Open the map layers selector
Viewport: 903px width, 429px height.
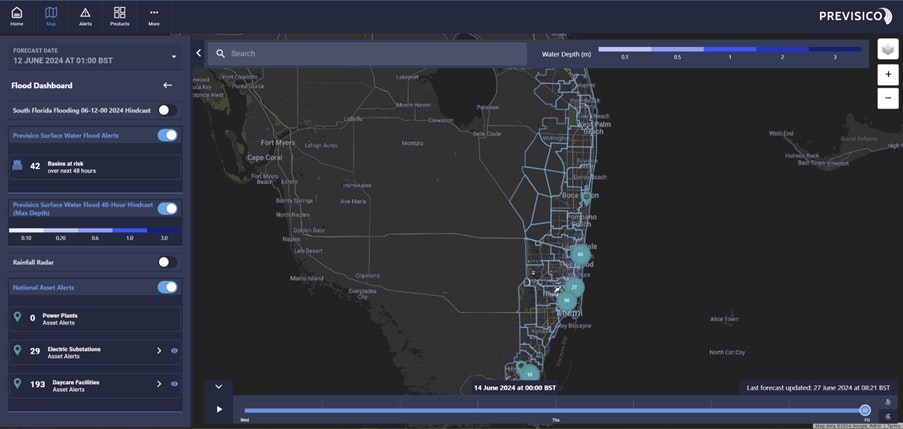tap(888, 50)
